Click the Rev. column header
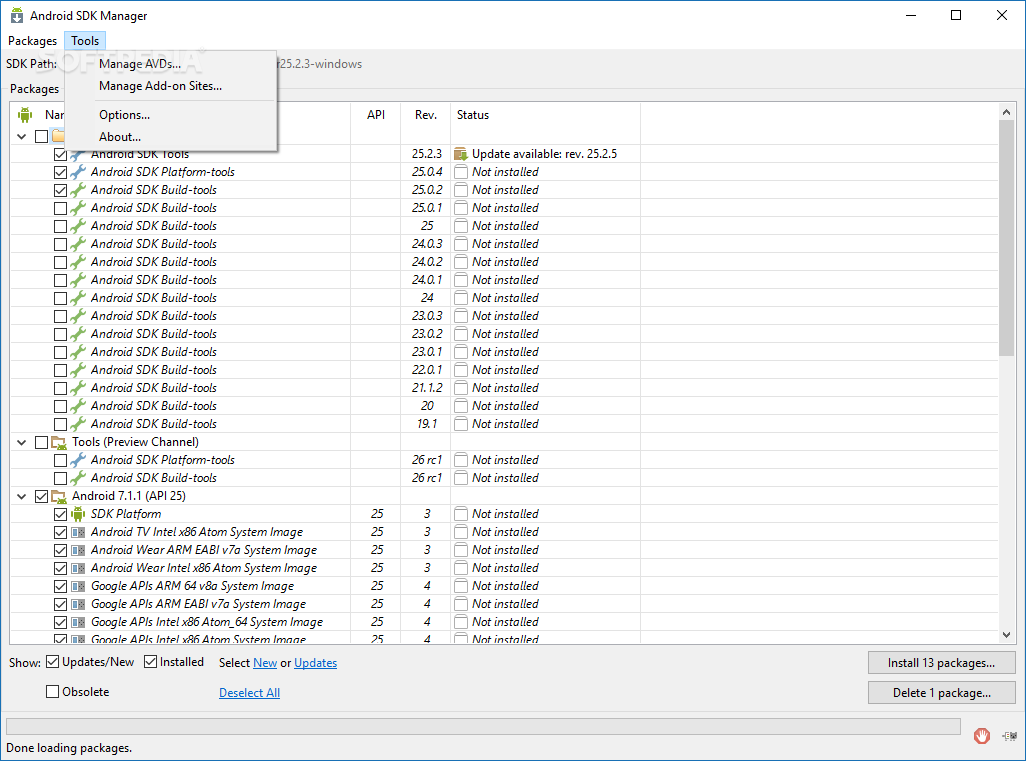The image size is (1026, 761). point(425,115)
